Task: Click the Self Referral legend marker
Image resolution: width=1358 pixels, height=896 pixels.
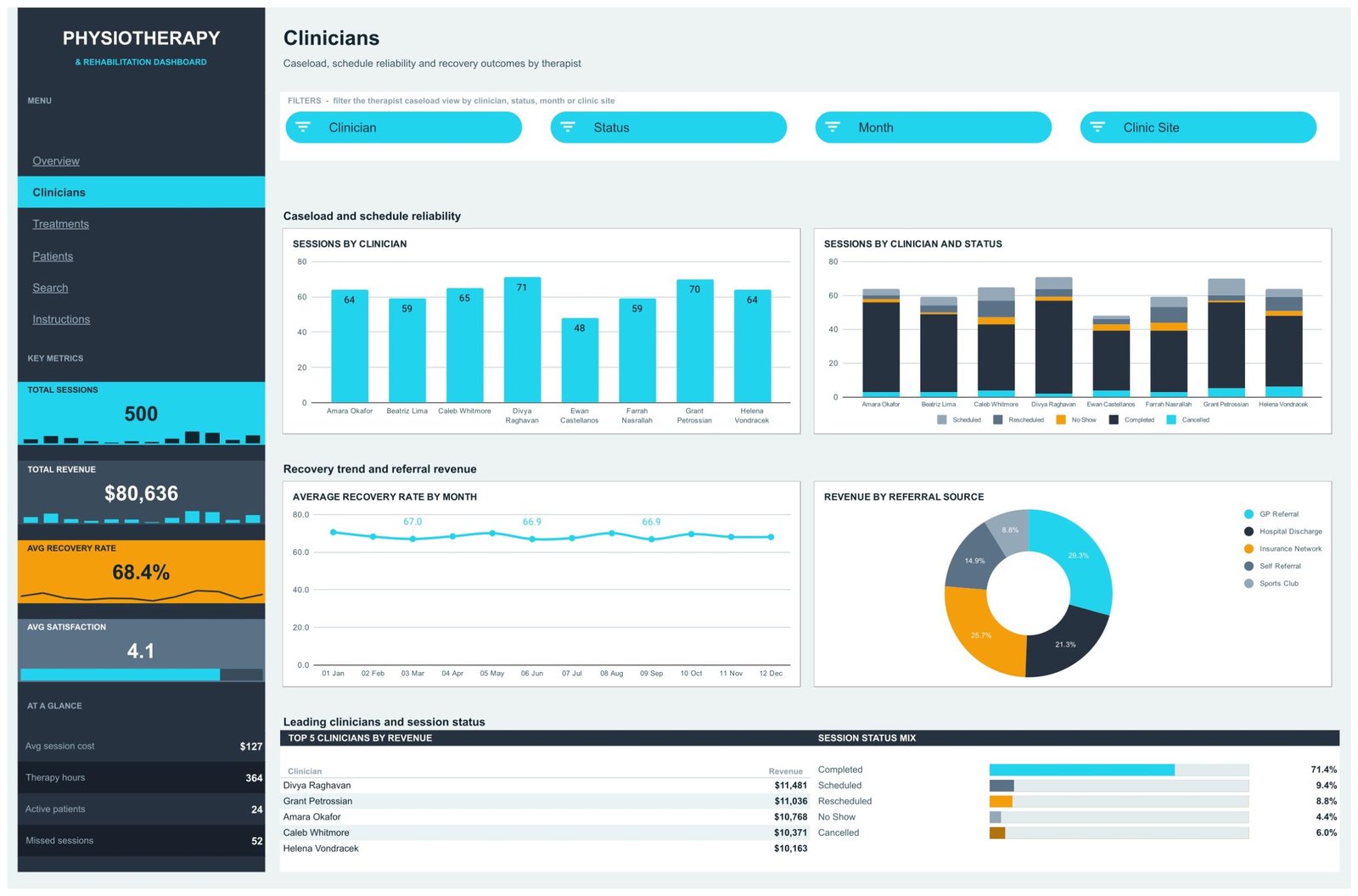Action: coord(1249,566)
